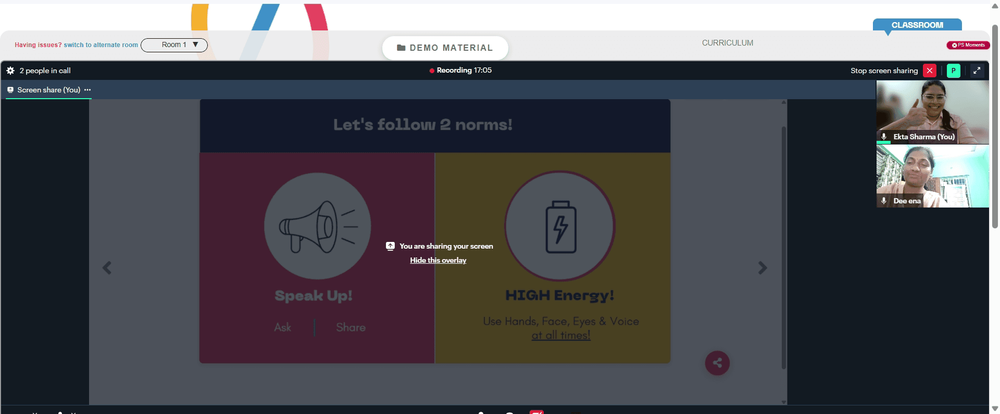Click the battery High Energy icon
1000x414 pixels.
[x=560, y=226]
